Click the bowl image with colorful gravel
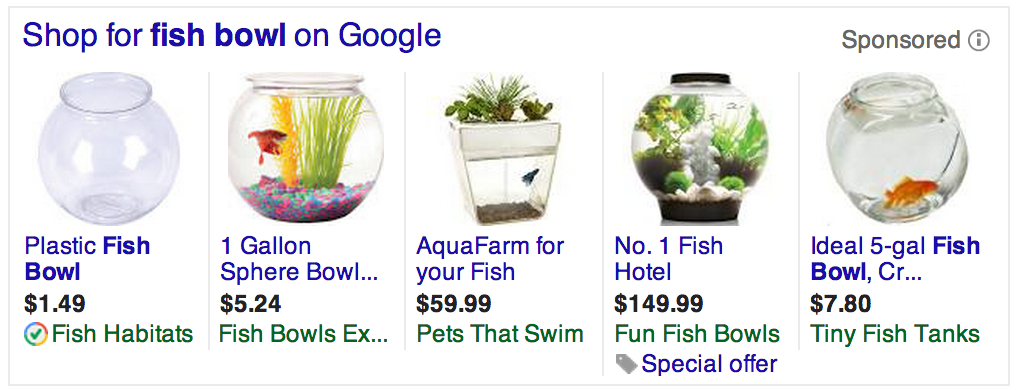The height and width of the screenshot is (390, 1018). pyautogui.click(x=306, y=147)
